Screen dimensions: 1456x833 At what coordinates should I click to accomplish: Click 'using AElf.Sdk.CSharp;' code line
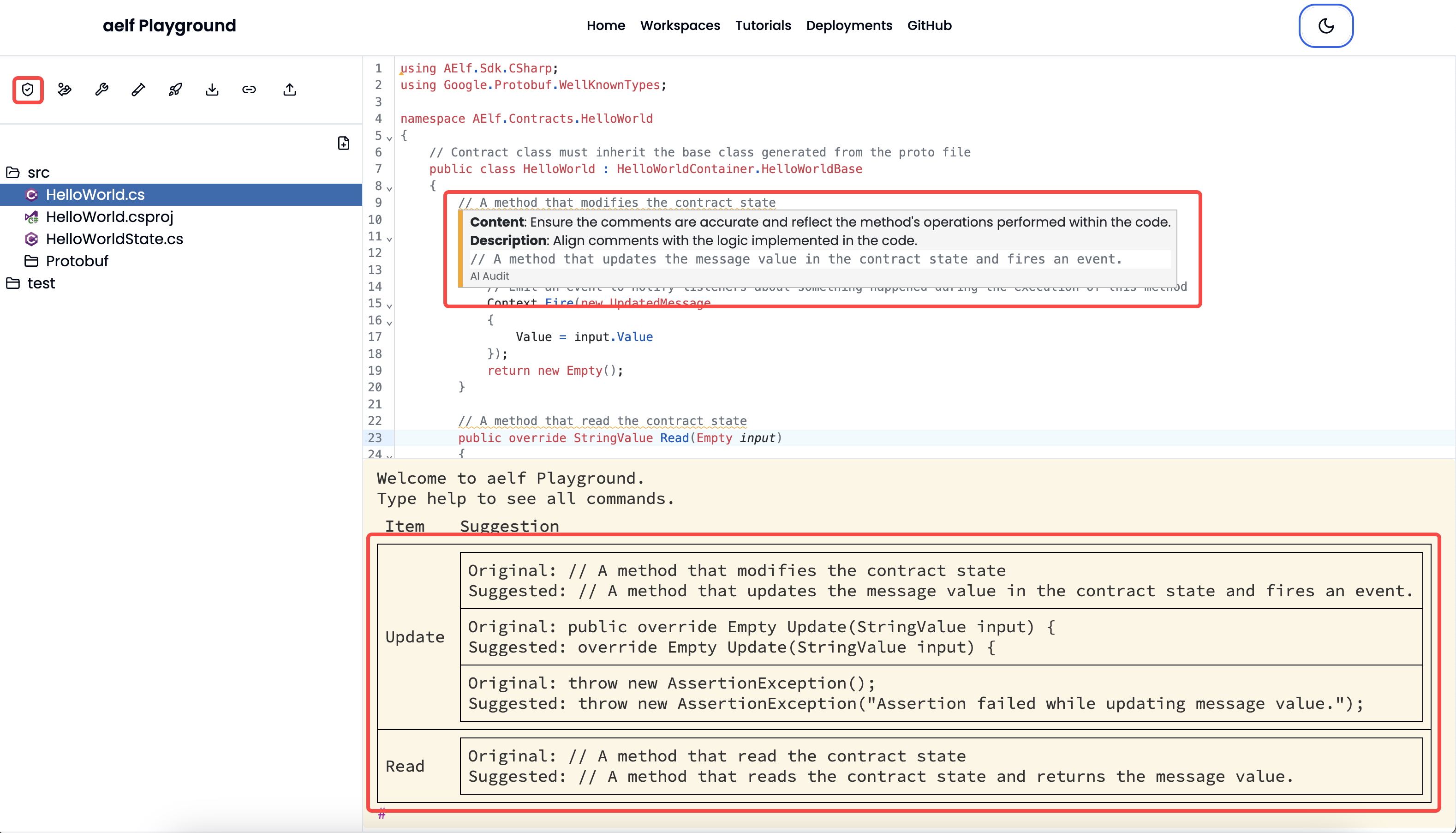pyautogui.click(x=479, y=68)
